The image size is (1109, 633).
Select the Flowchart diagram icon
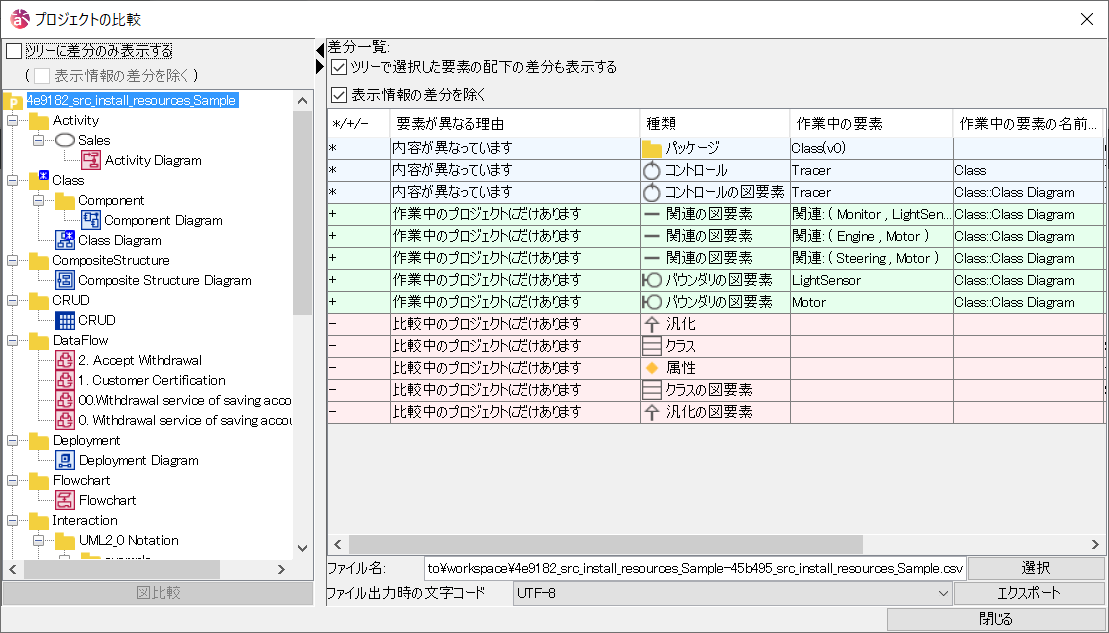click(65, 500)
